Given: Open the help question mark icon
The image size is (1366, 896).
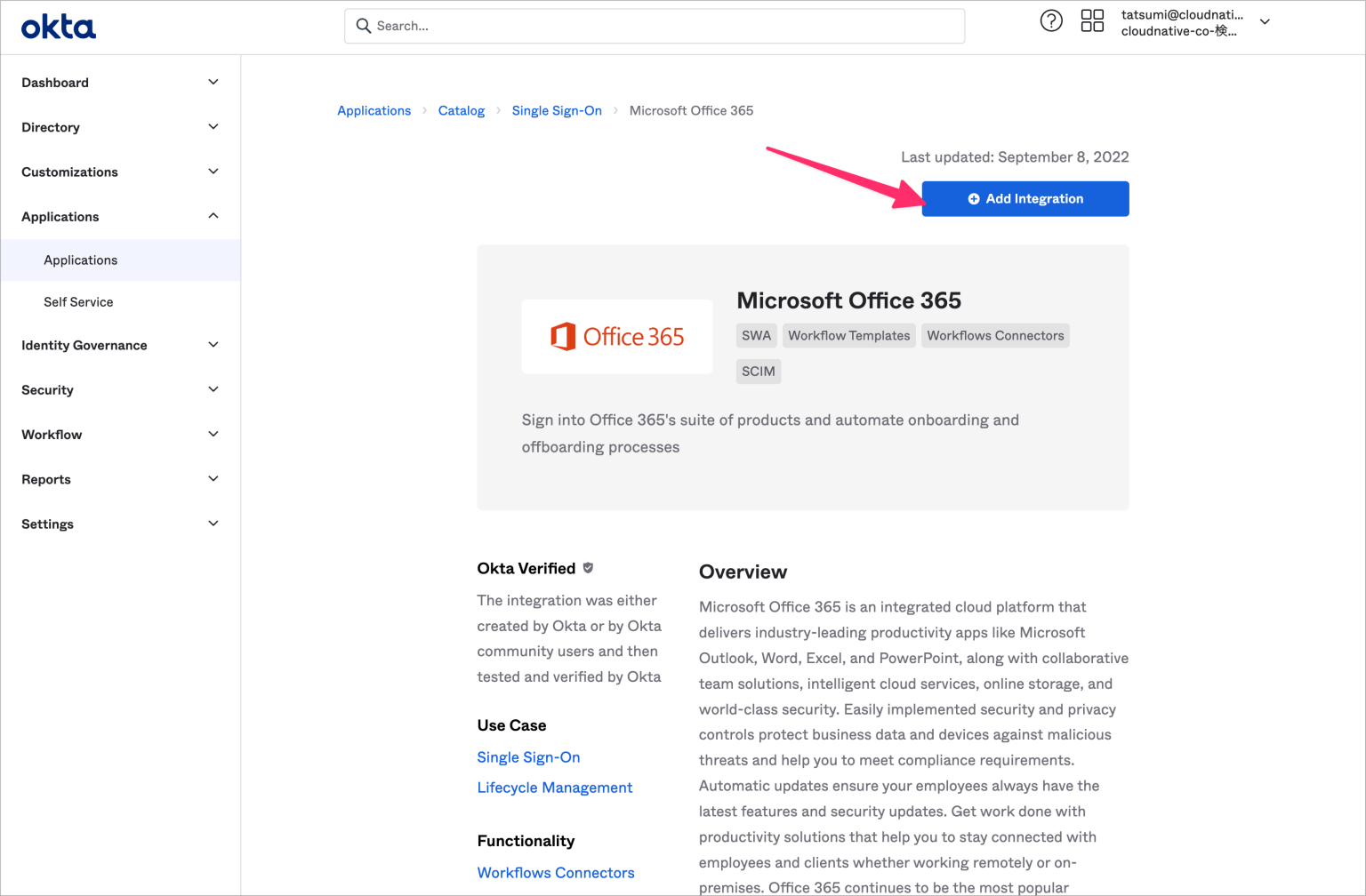Looking at the screenshot, I should 1051,20.
